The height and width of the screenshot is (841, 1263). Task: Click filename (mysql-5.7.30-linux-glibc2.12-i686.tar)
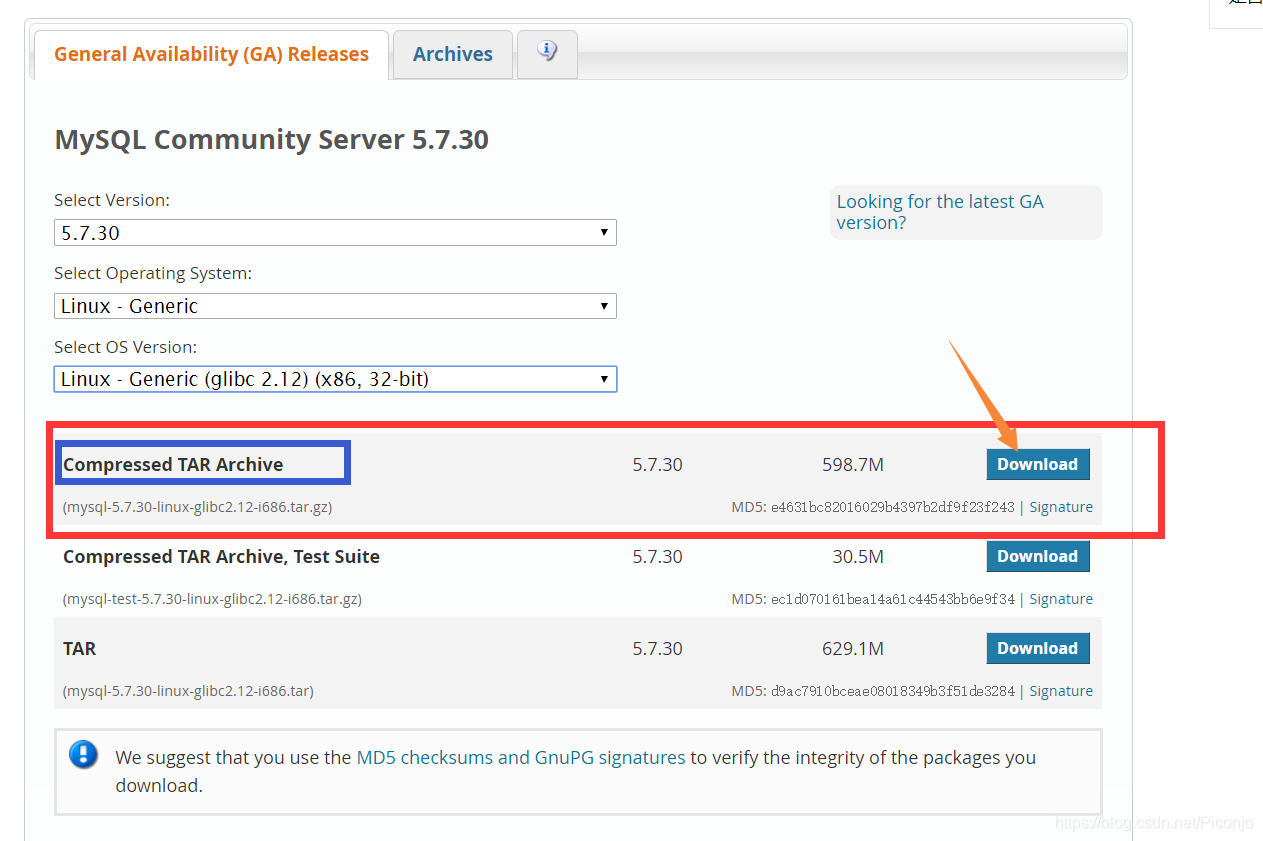pos(188,691)
